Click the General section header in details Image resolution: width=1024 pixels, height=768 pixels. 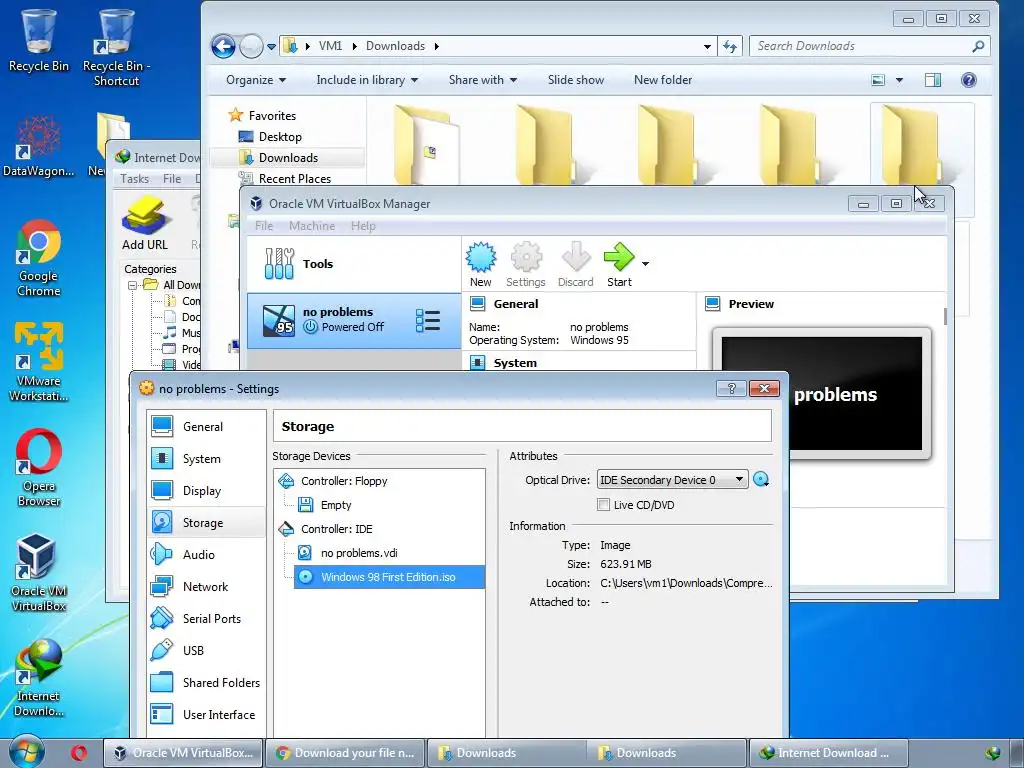point(515,304)
